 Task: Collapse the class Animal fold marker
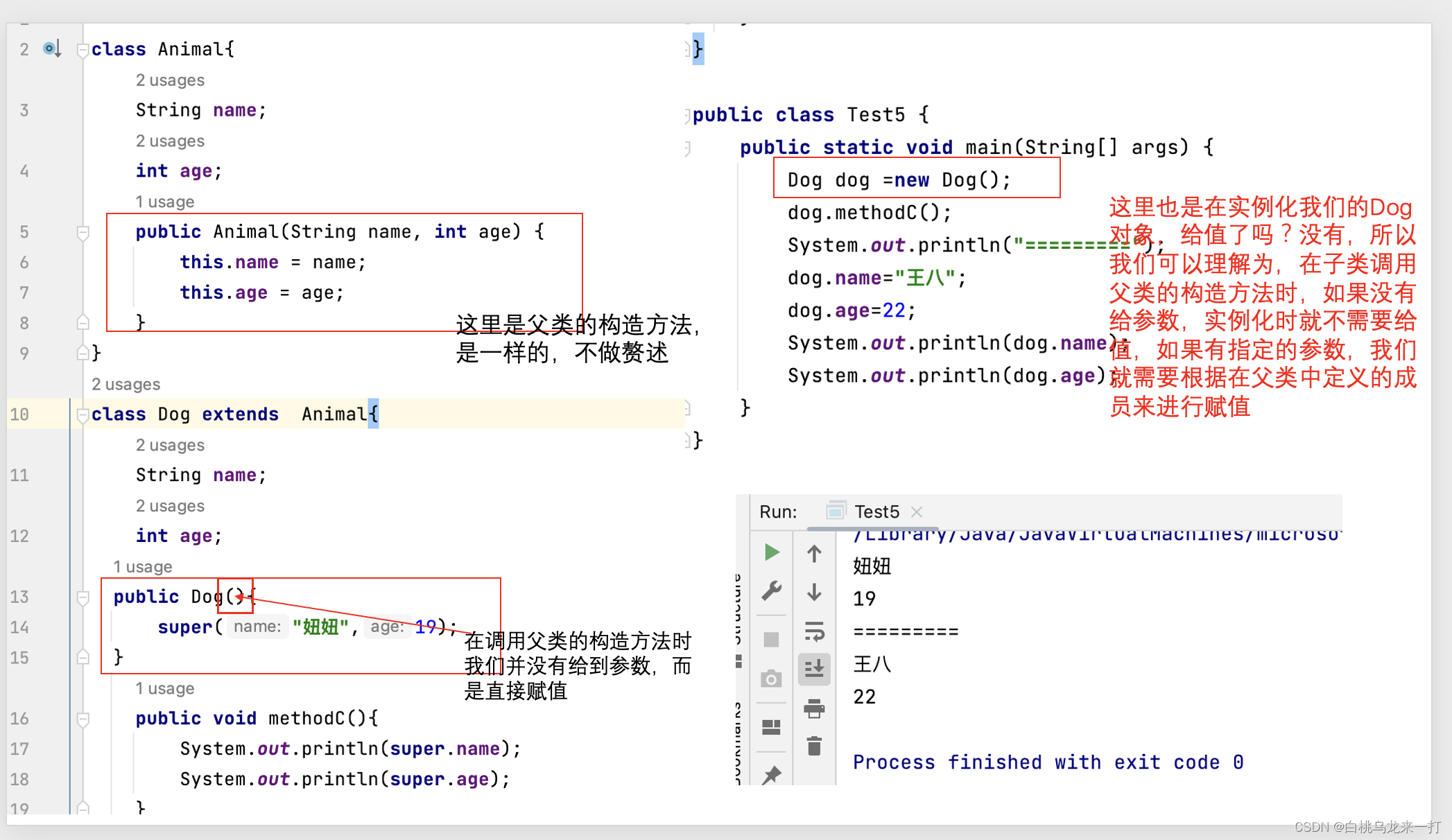point(83,50)
